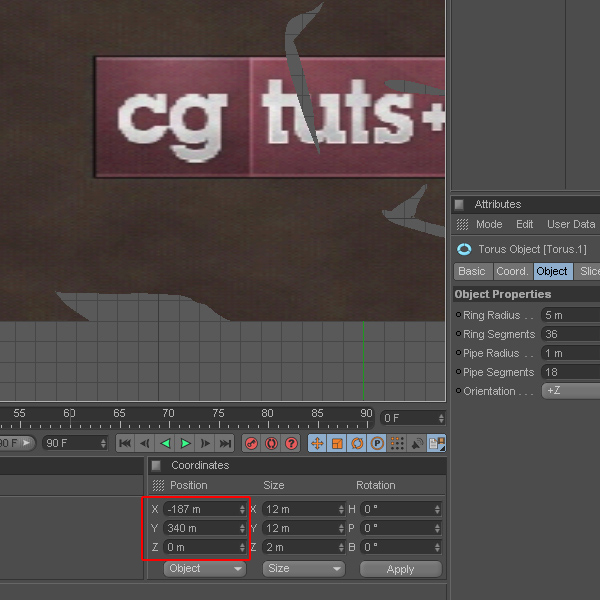Toggle the animation dot next to Ring Radius
600x600 pixels.
click(458, 315)
